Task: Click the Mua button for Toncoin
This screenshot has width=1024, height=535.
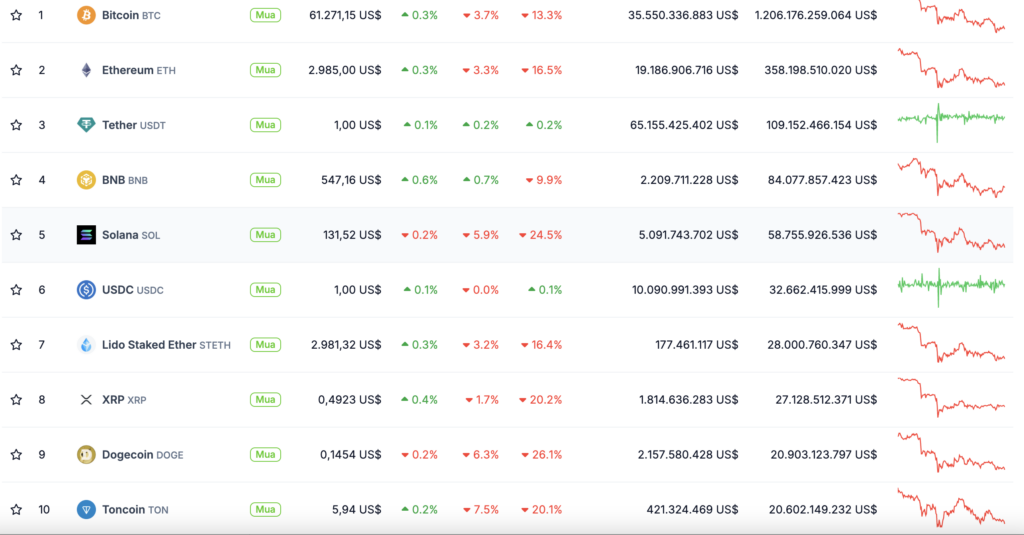Action: point(265,509)
